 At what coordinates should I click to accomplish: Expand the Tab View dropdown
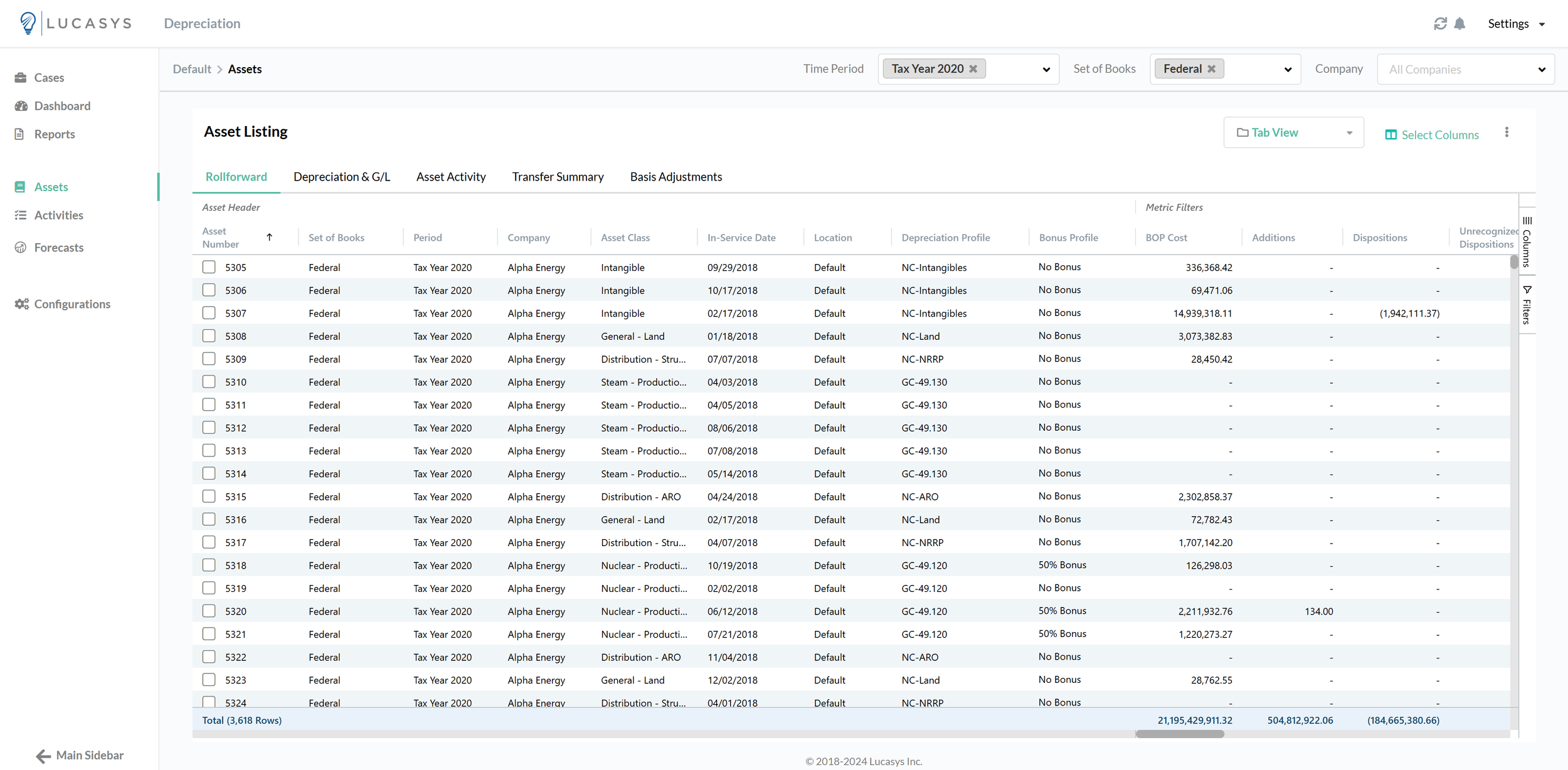(x=1293, y=132)
